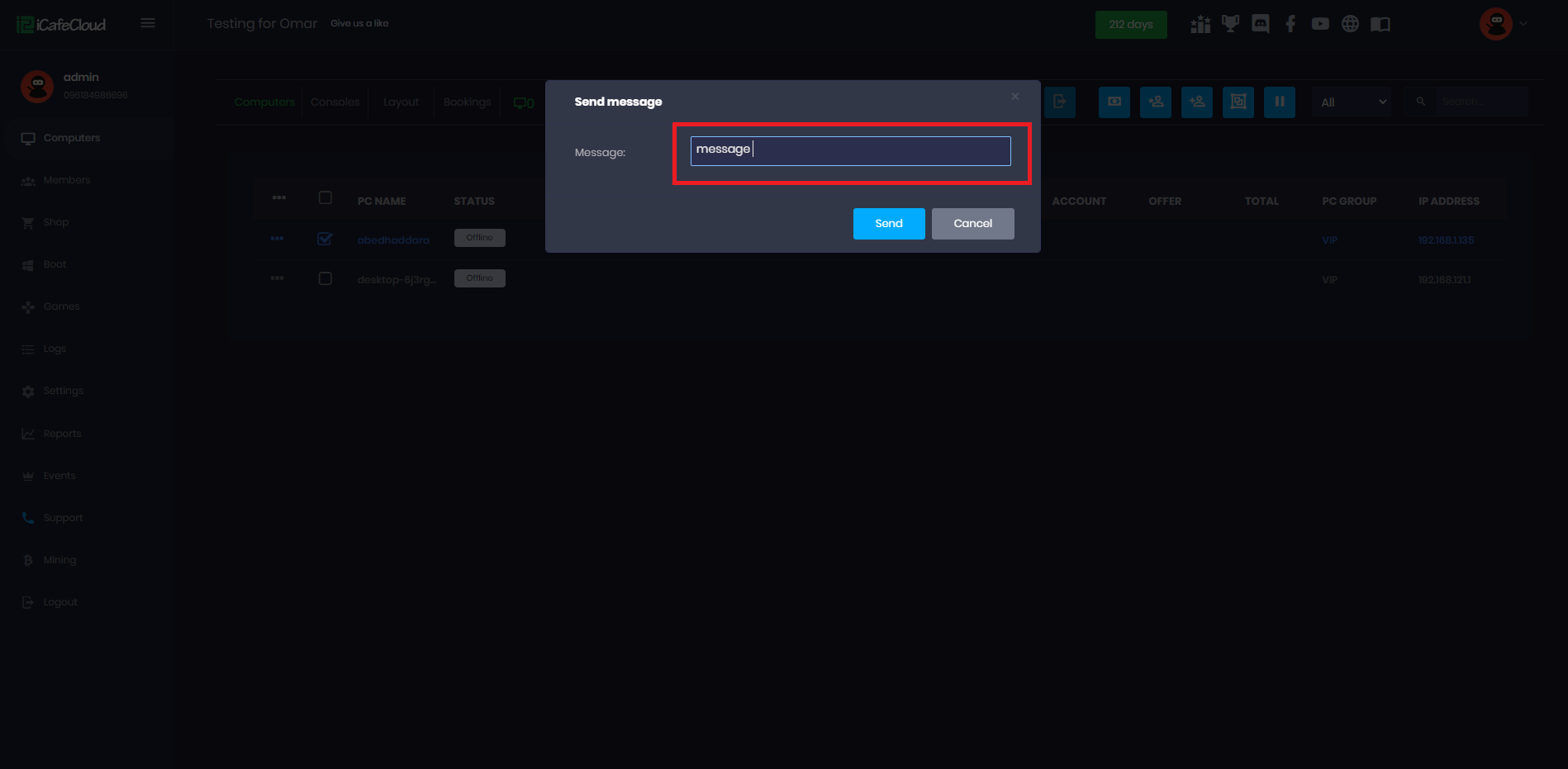Open the three-dot menu for abedhaddara row
Image resolution: width=1568 pixels, height=769 pixels.
[277, 239]
